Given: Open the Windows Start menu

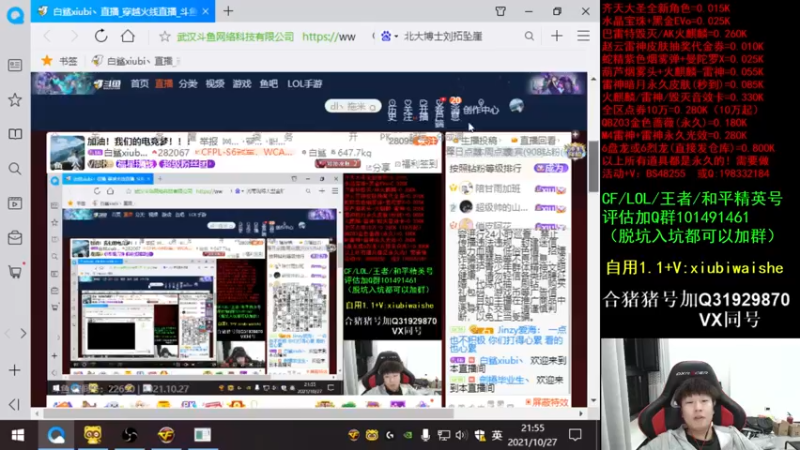Looking at the screenshot, I should (18, 435).
